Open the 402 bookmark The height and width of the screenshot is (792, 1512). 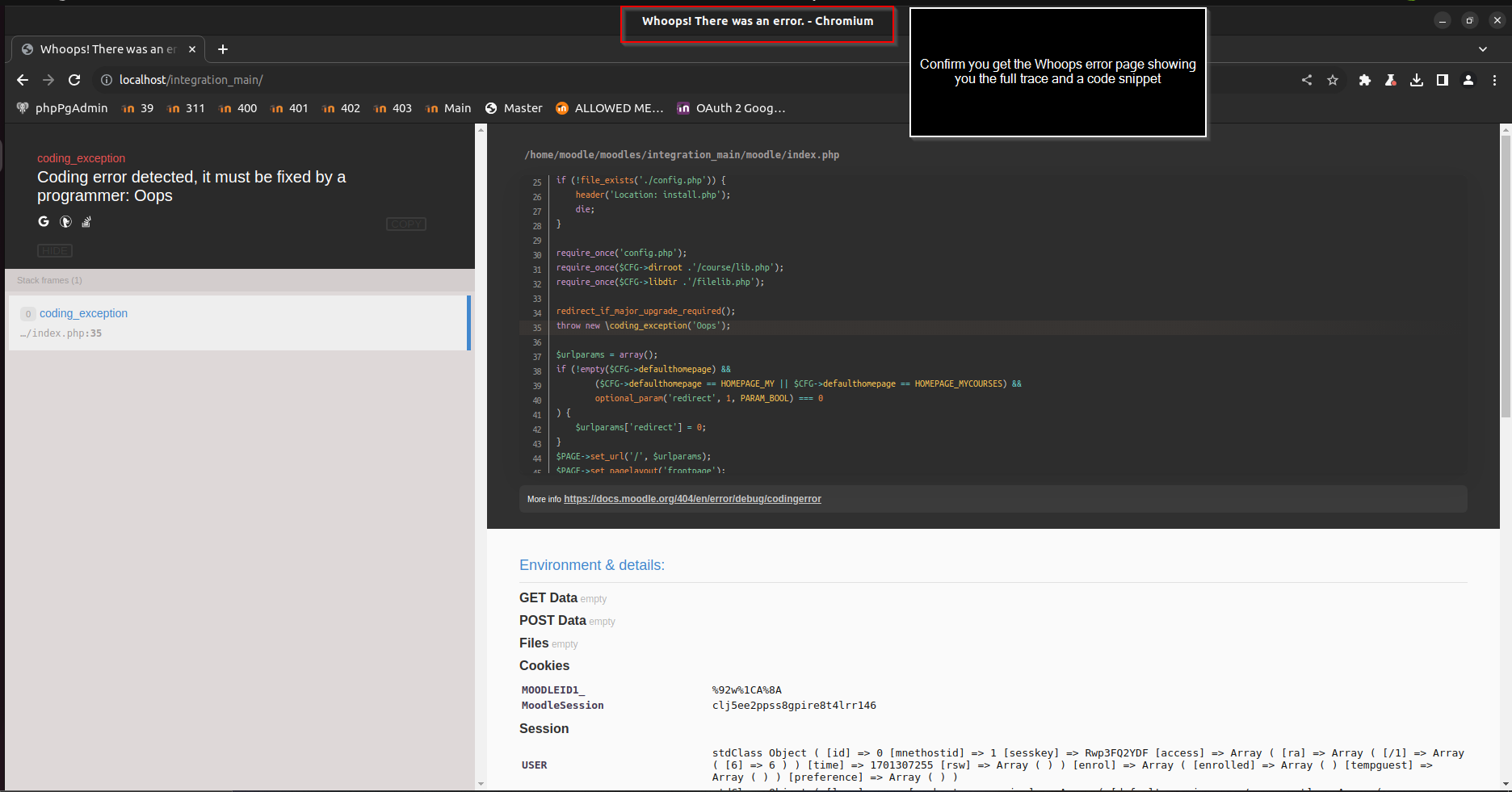[341, 108]
